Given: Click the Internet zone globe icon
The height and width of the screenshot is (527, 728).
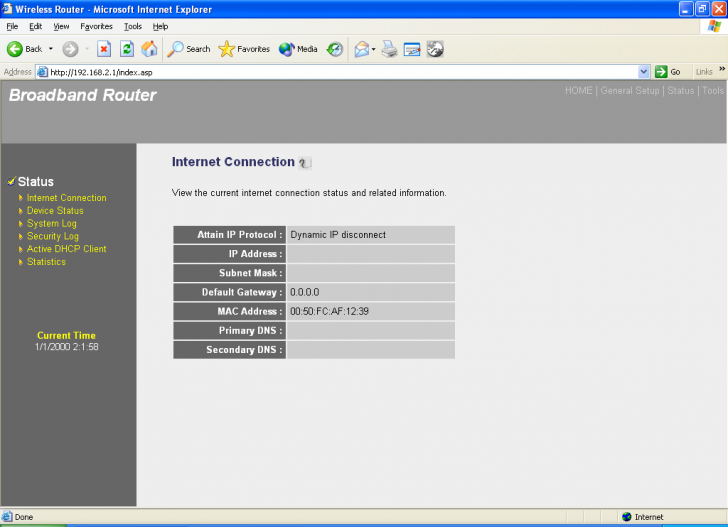Looking at the screenshot, I should coord(627,517).
